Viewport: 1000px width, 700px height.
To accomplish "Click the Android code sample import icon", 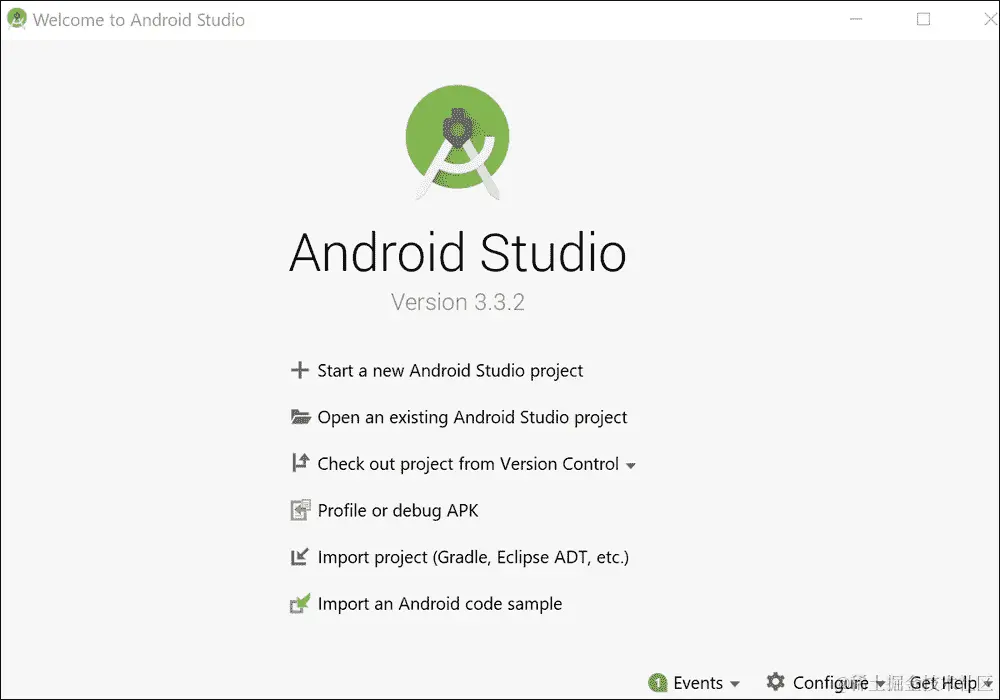I will 300,603.
